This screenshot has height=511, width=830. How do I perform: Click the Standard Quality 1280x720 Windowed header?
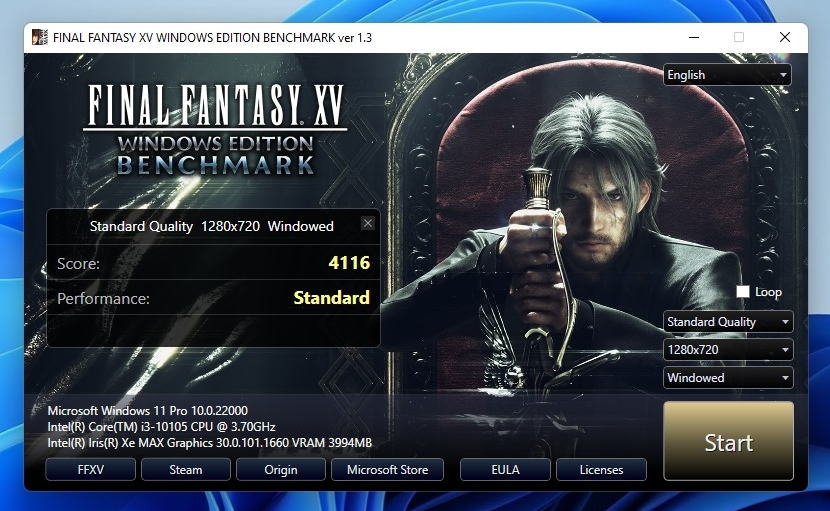click(x=212, y=226)
